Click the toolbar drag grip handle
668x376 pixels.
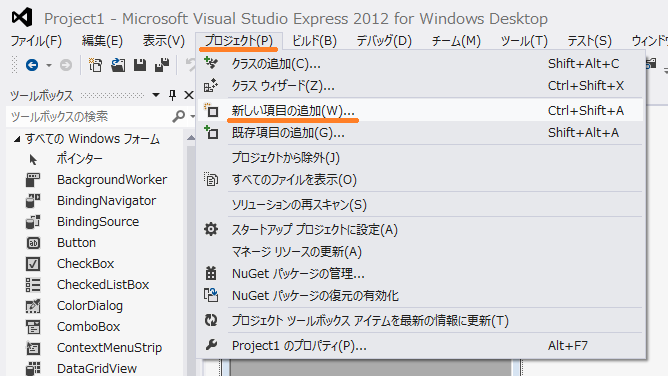click(x=15, y=65)
